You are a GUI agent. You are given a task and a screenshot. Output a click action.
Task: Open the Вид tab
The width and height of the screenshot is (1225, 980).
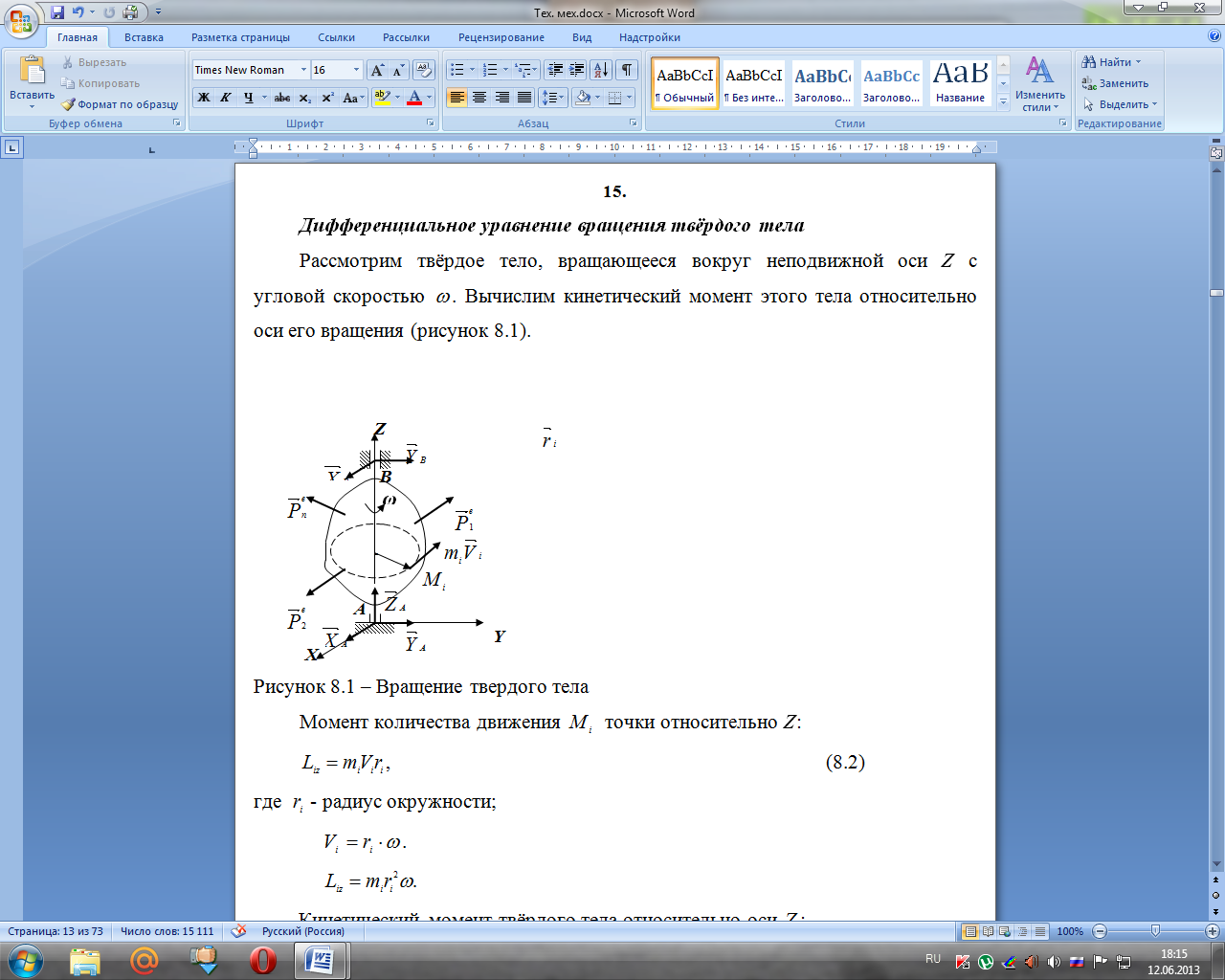click(582, 37)
